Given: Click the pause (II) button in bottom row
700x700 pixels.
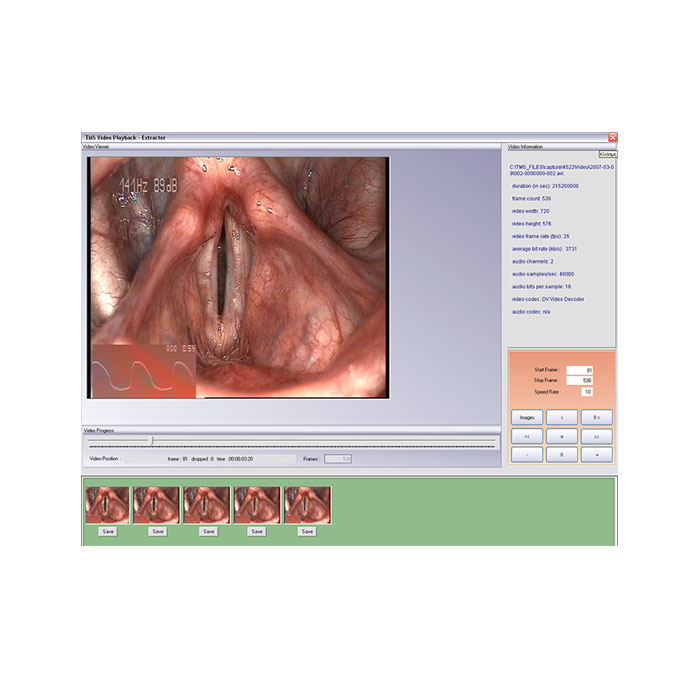Looking at the screenshot, I should tap(562, 455).
